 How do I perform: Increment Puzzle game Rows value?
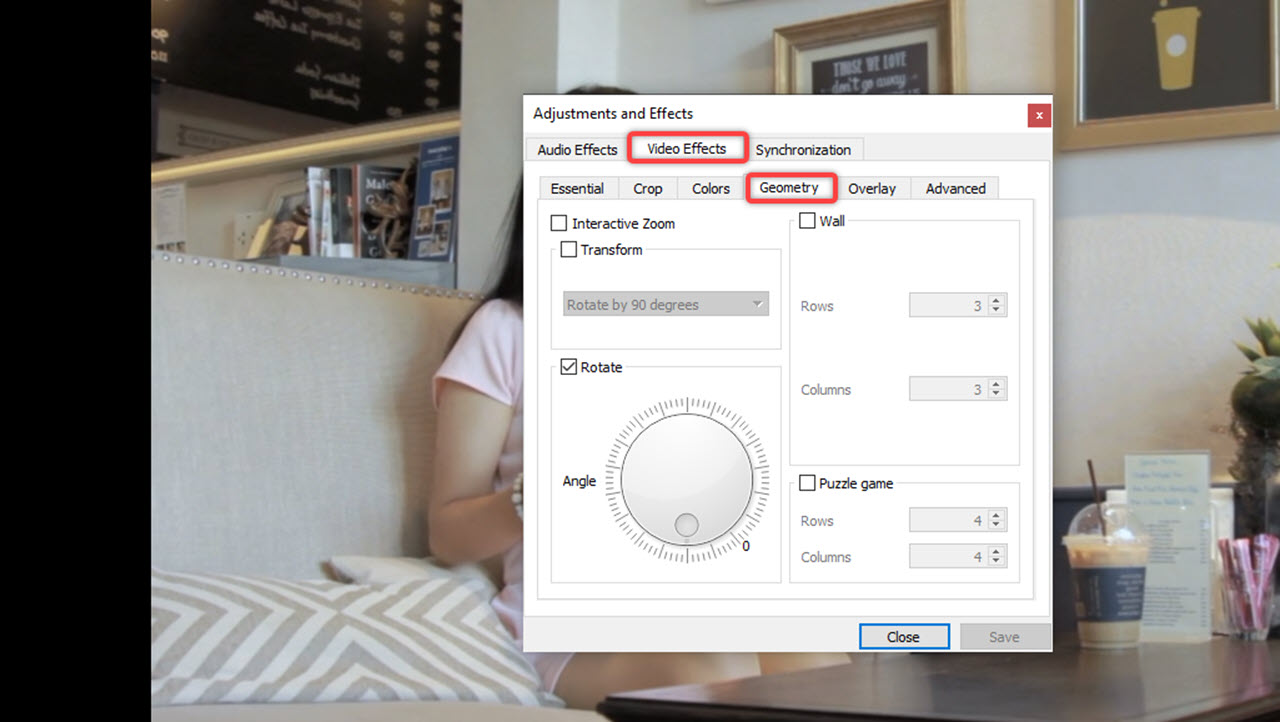point(997,514)
